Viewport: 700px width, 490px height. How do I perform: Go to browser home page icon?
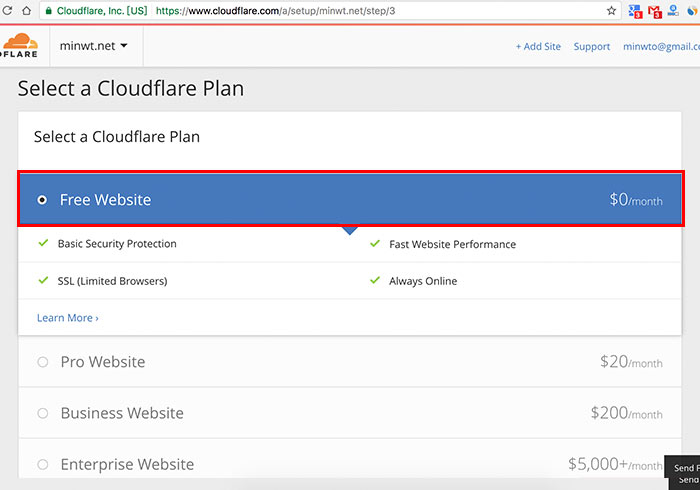click(x=26, y=10)
